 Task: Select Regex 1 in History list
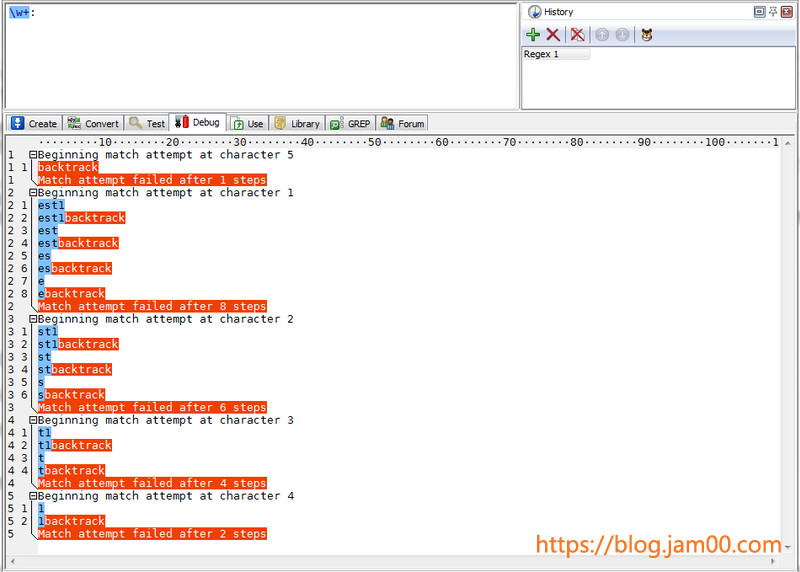(x=556, y=54)
